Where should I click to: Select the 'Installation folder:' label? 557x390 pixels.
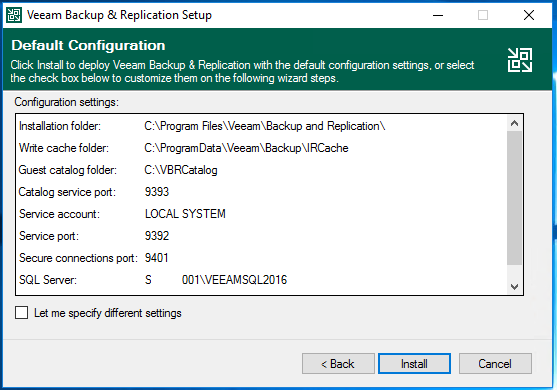pyautogui.click(x=60, y=126)
